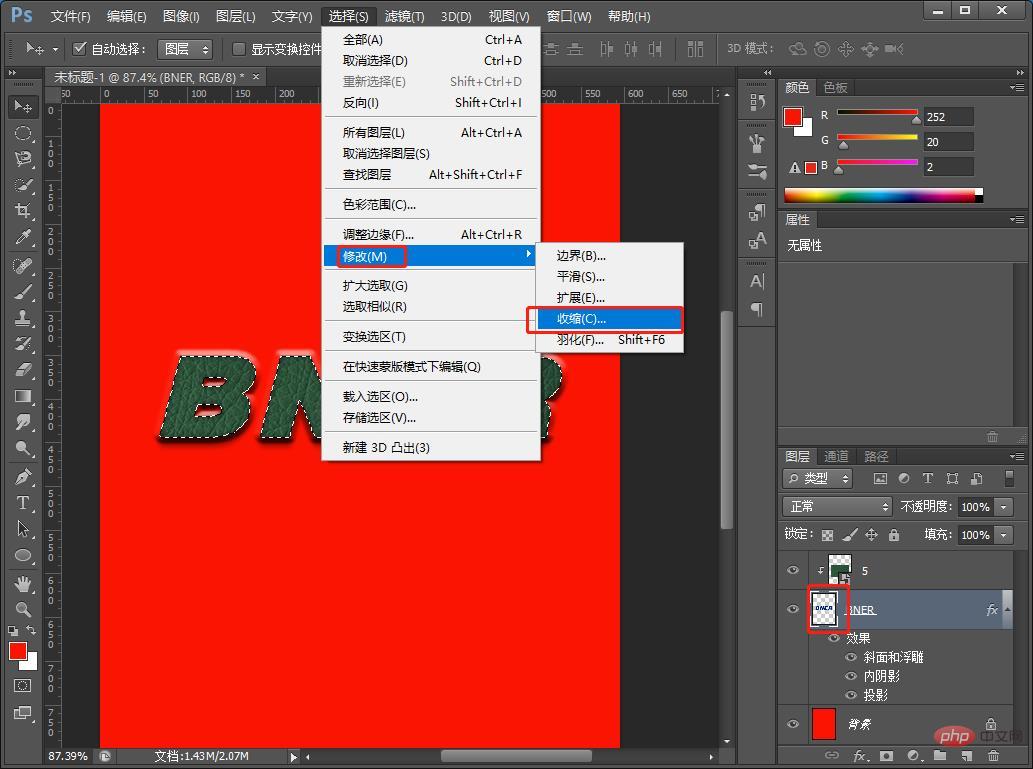
Task: Open the Character panel icon
Action: click(757, 281)
